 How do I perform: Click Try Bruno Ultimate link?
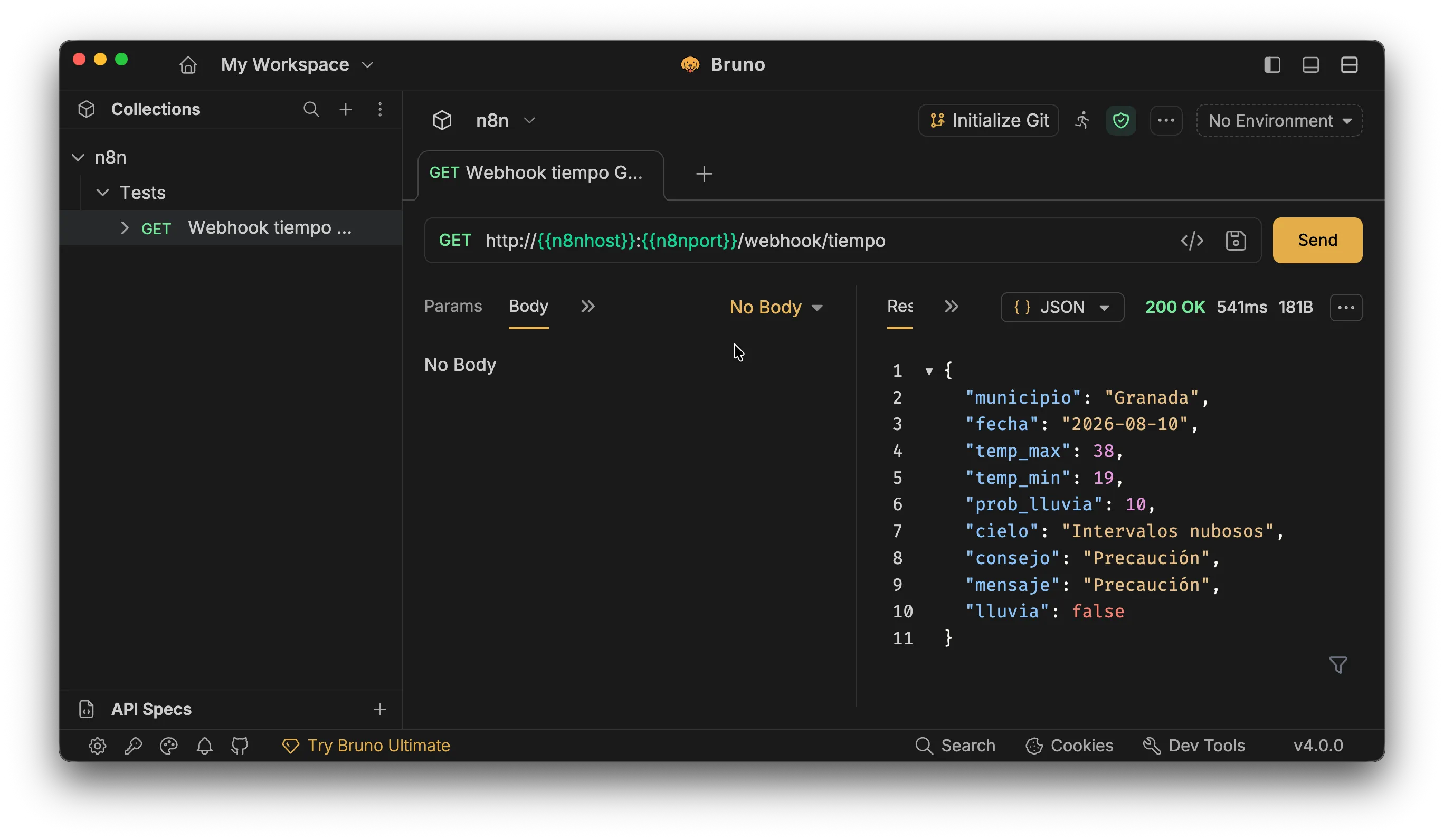(366, 746)
